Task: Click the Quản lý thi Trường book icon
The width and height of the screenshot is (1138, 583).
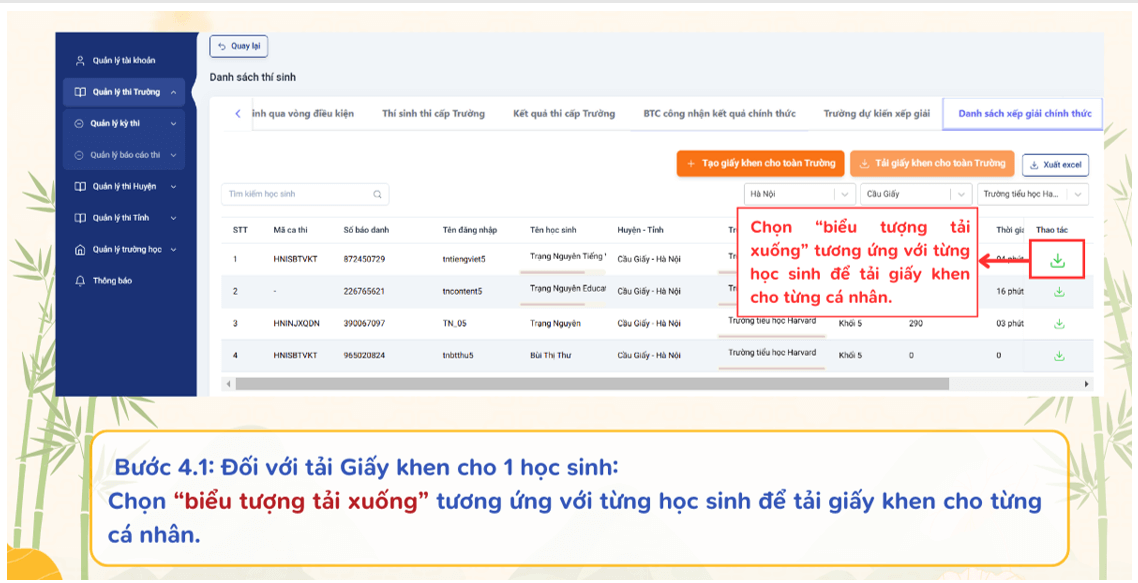Action: tap(79, 90)
